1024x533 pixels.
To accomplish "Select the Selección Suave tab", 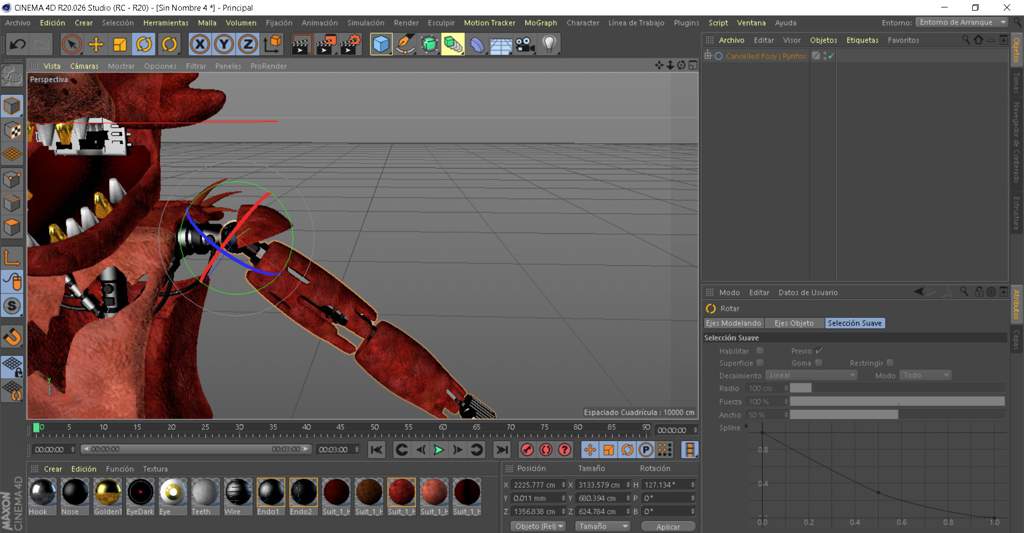I will click(x=854, y=323).
